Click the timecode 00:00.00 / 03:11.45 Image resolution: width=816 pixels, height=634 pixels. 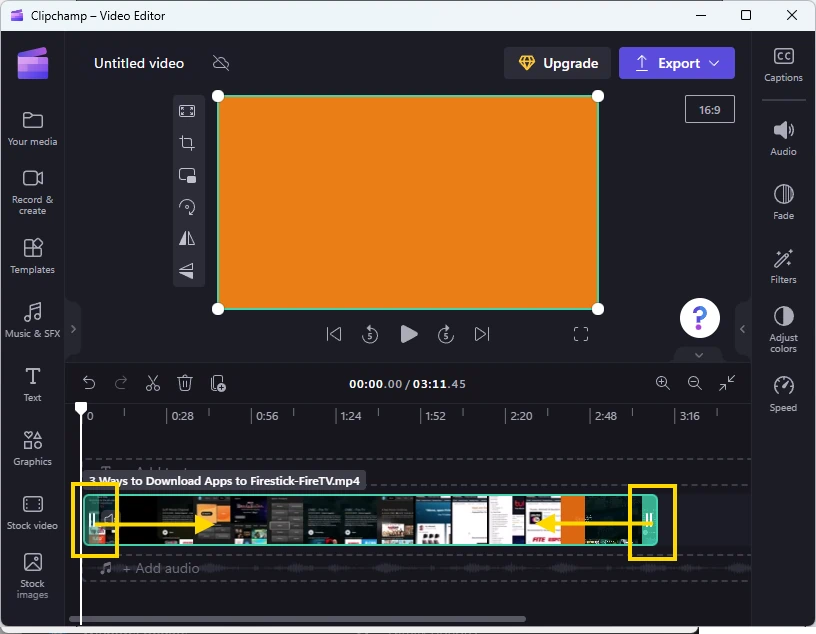(407, 384)
